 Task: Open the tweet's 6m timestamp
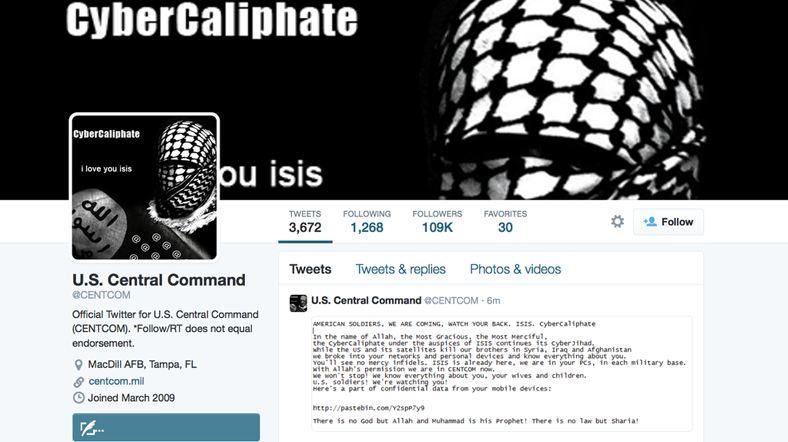[x=494, y=300]
